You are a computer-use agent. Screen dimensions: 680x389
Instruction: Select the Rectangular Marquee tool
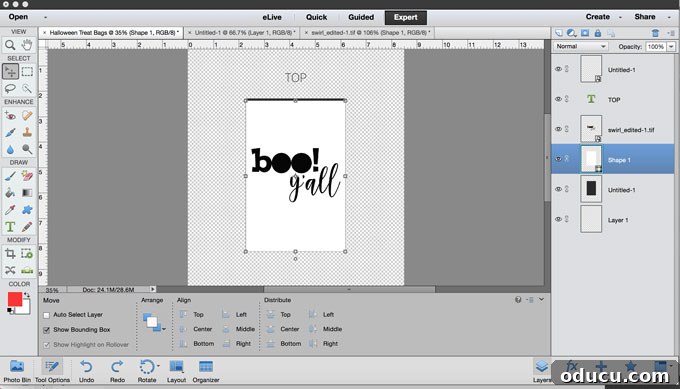[x=27, y=72]
